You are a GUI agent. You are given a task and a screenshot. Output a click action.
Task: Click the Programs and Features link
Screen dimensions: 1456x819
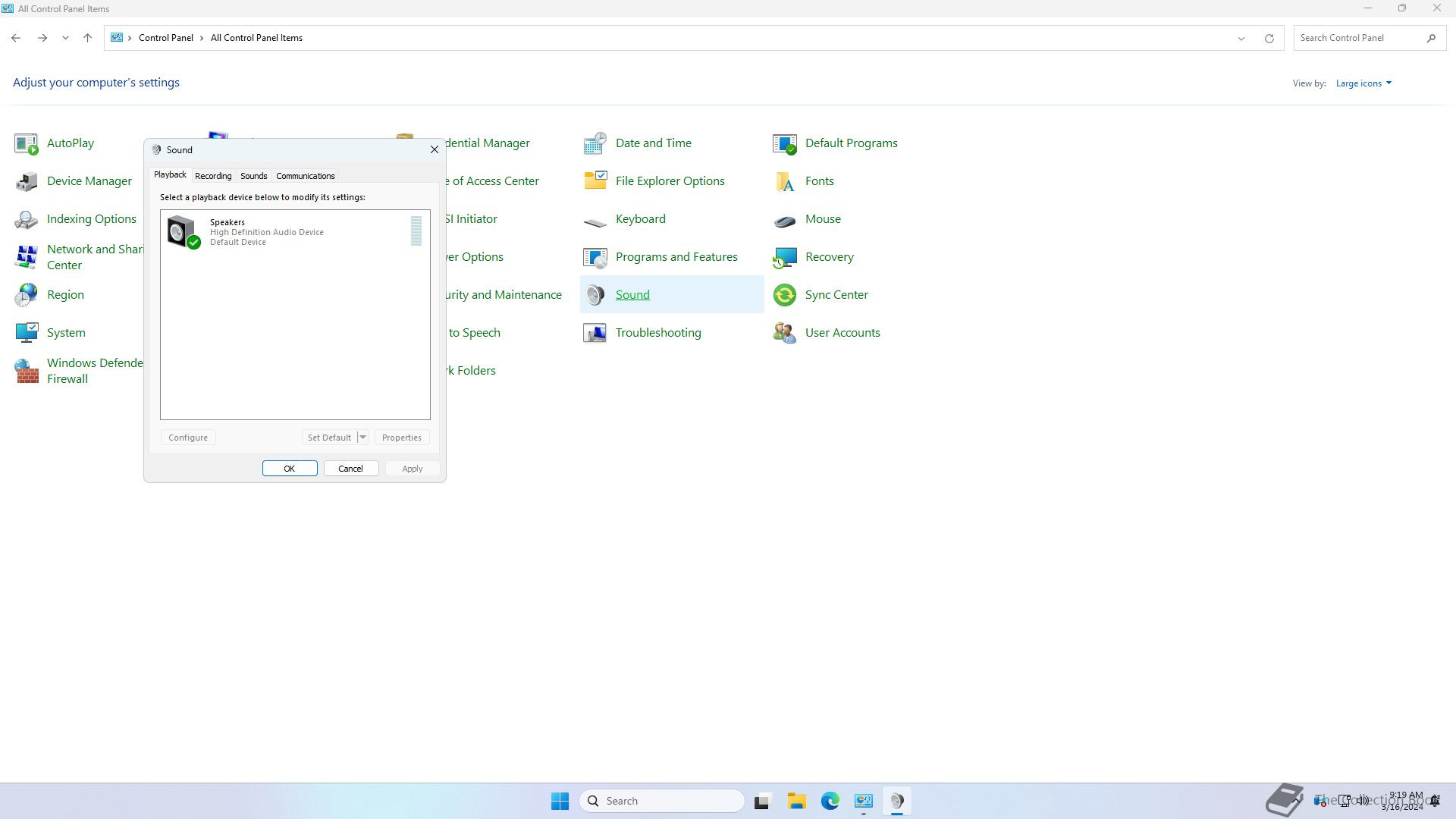[676, 257]
